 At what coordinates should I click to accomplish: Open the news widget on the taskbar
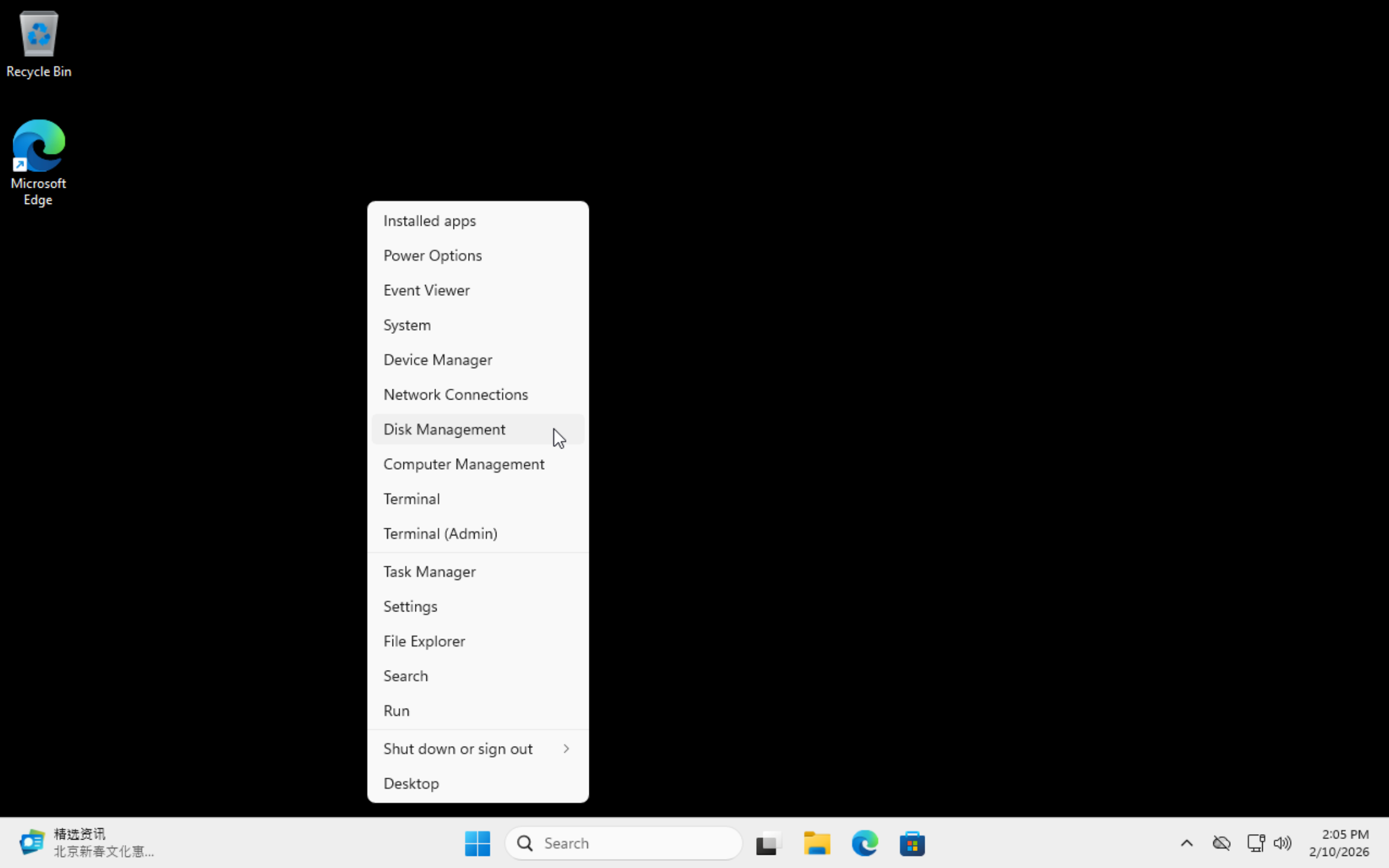pos(85,843)
